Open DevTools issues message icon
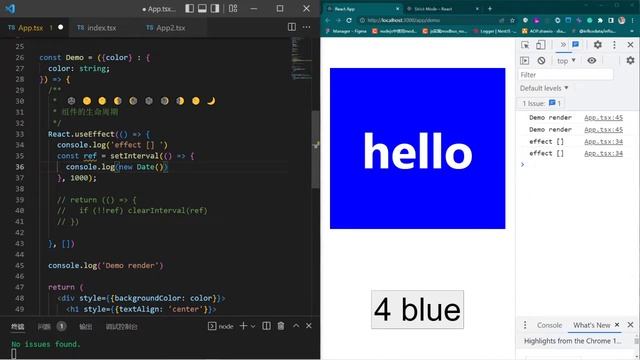The height and width of the screenshot is (360, 640). (576, 44)
